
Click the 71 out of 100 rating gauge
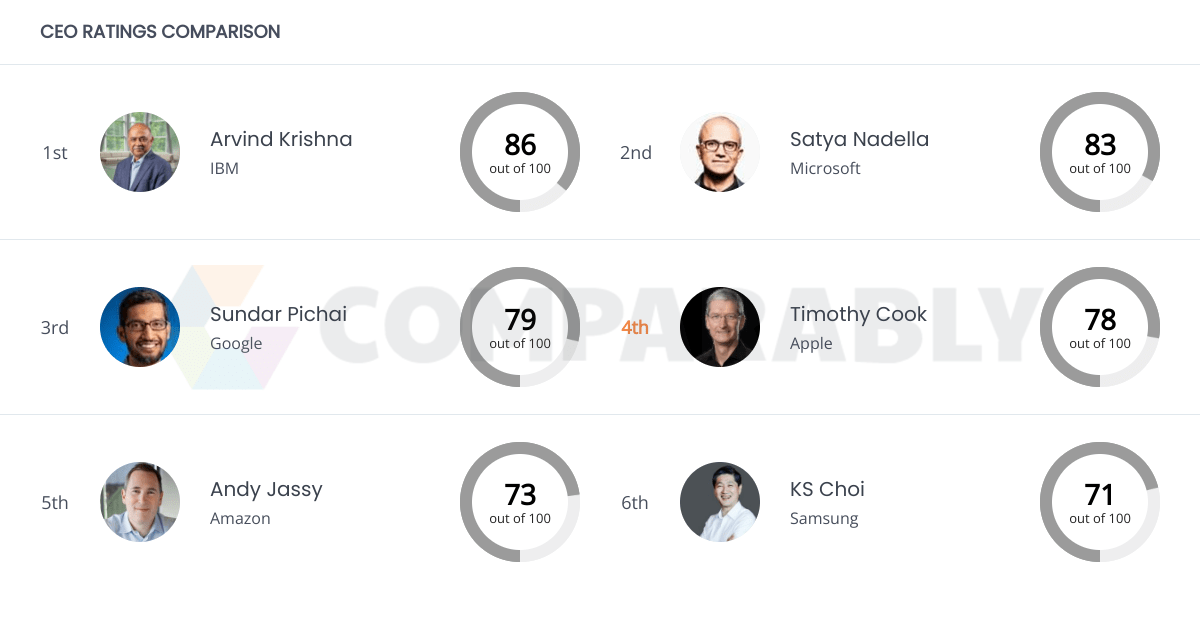pos(1100,502)
